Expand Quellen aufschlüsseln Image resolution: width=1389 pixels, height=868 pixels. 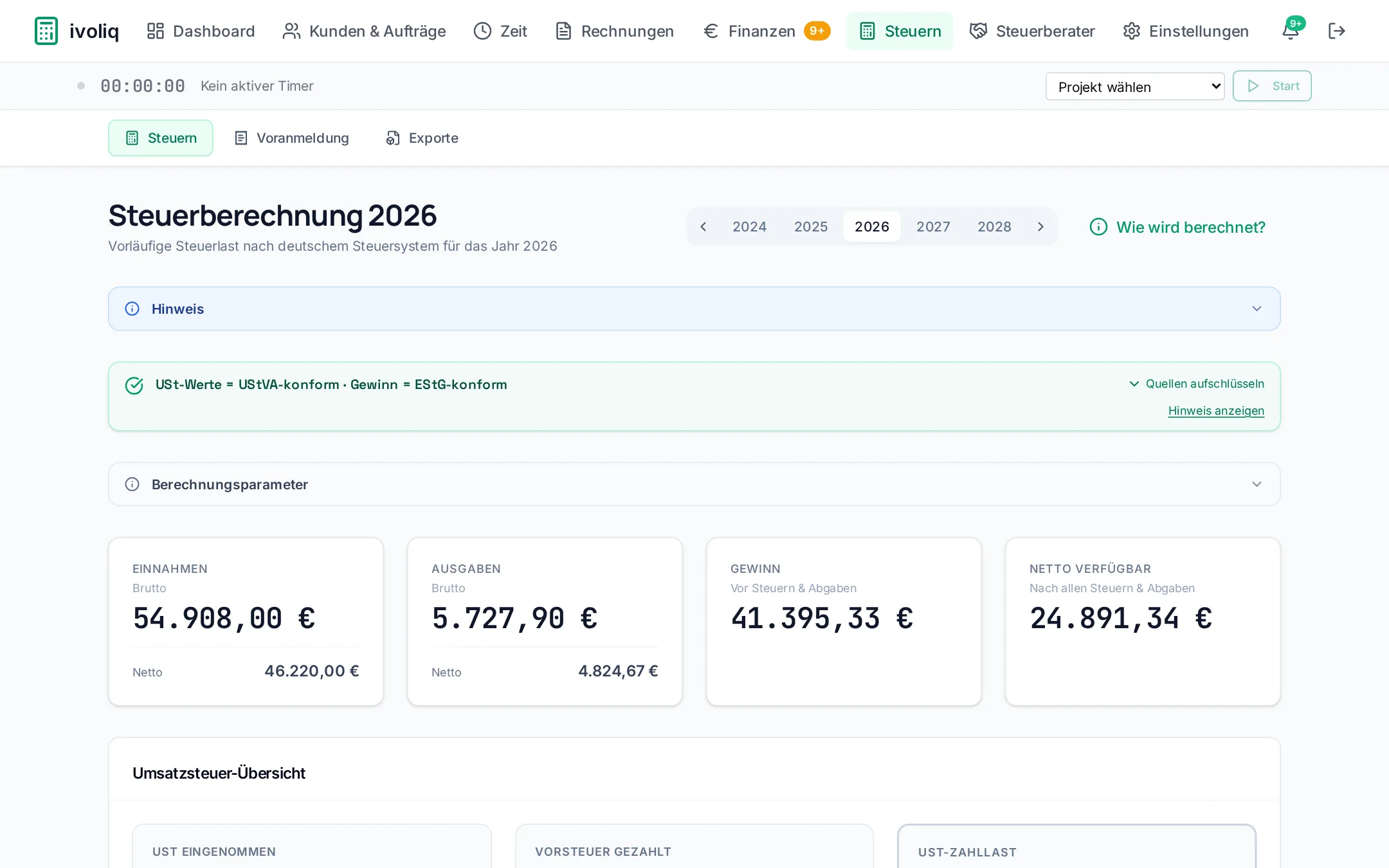click(1197, 384)
